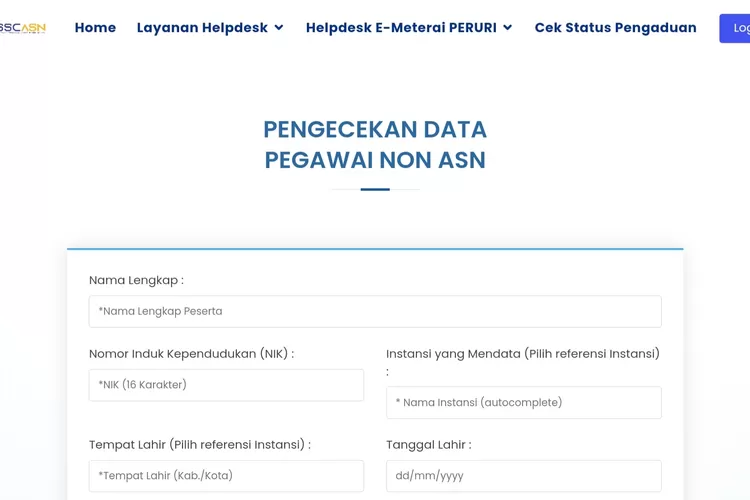Click the 'Nama Lengkap :' label
This screenshot has width=750, height=500.
click(136, 280)
